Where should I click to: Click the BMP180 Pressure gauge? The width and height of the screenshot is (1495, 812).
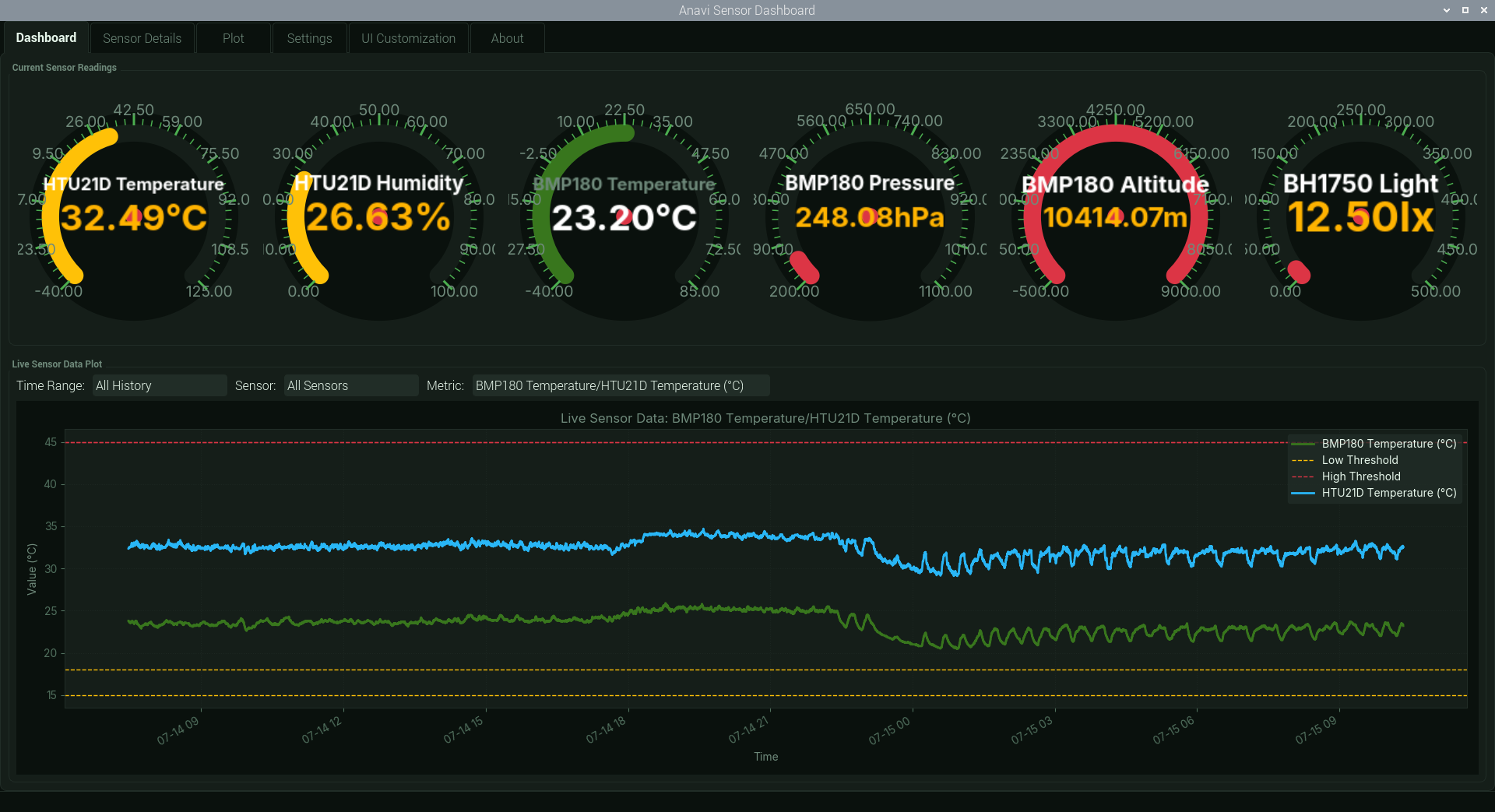870,216
